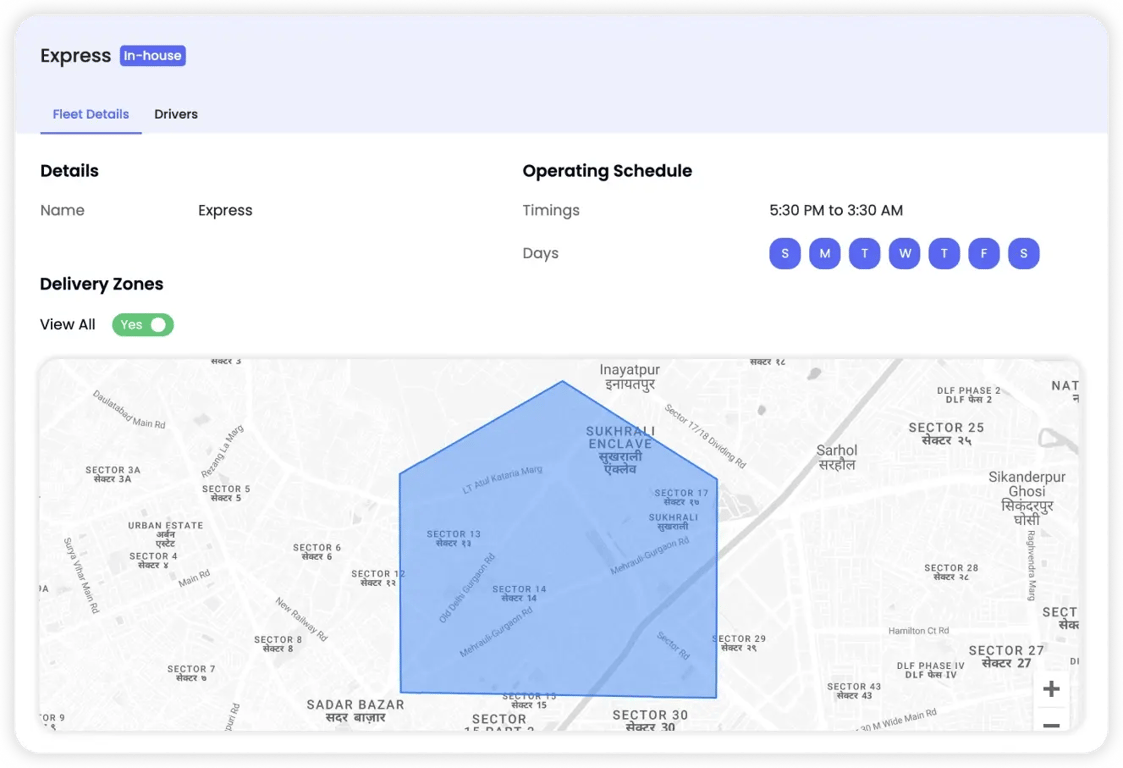
Task: Click the Sikanderpur Ghosi map label
Action: pos(1027,498)
